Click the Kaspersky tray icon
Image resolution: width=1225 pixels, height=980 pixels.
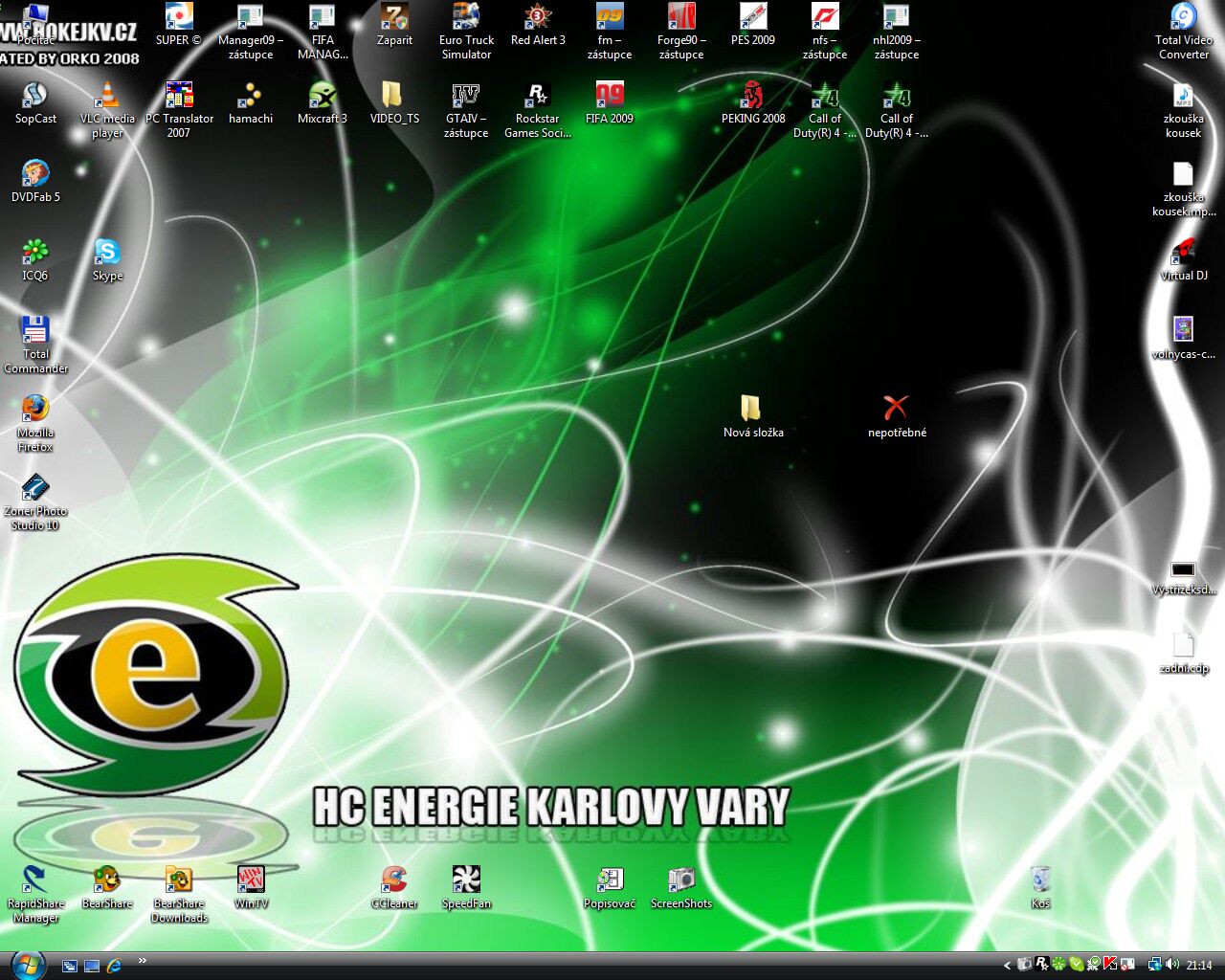click(1111, 965)
